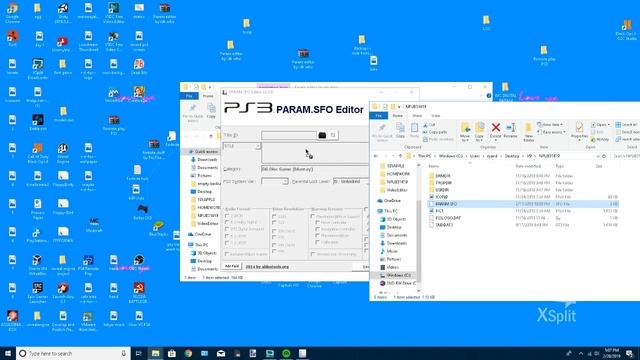Image resolution: width=640 pixels, height=360 pixels.
Task: Open File tab in back Explorer window
Action: (x=189, y=96)
